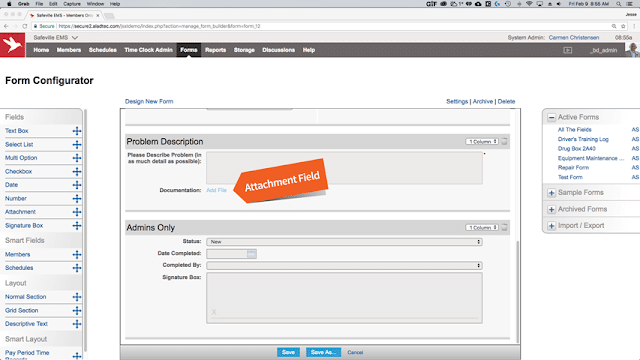
Task: Expand the Archived Forms panel
Action: point(551,209)
